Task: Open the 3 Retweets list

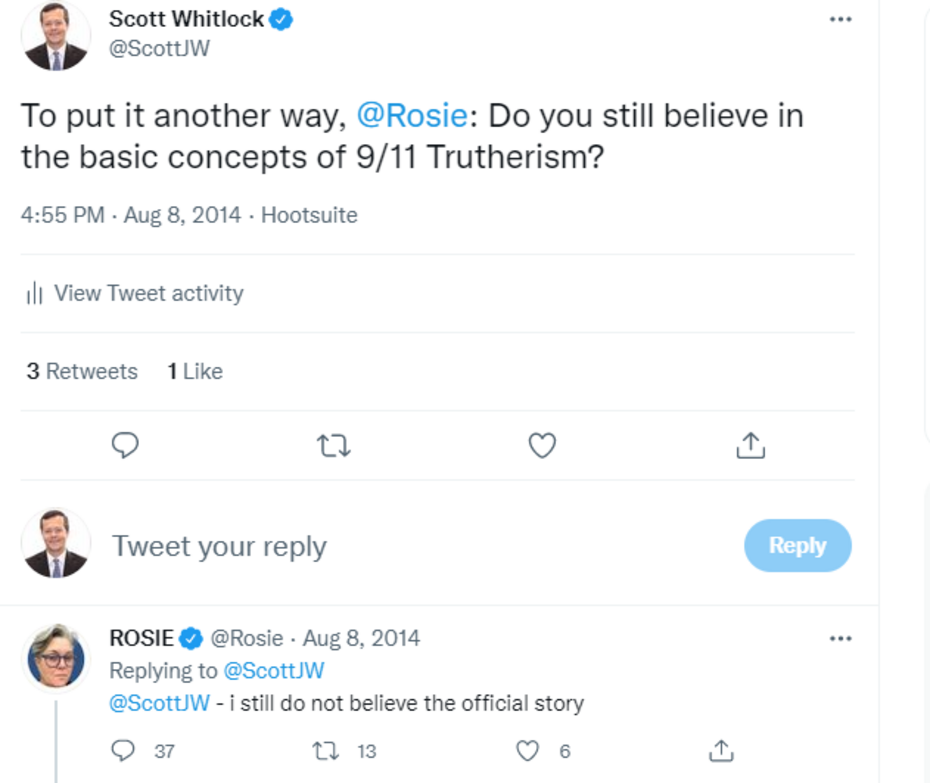Action: [x=82, y=371]
